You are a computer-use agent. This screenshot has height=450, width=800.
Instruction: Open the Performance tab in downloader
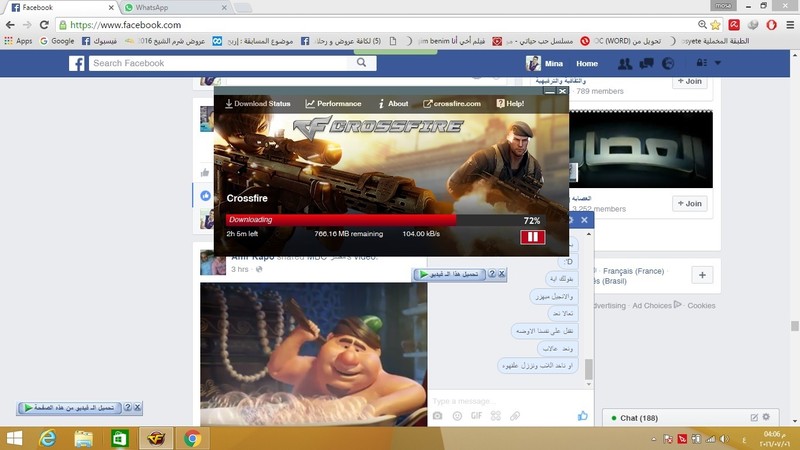coord(334,103)
